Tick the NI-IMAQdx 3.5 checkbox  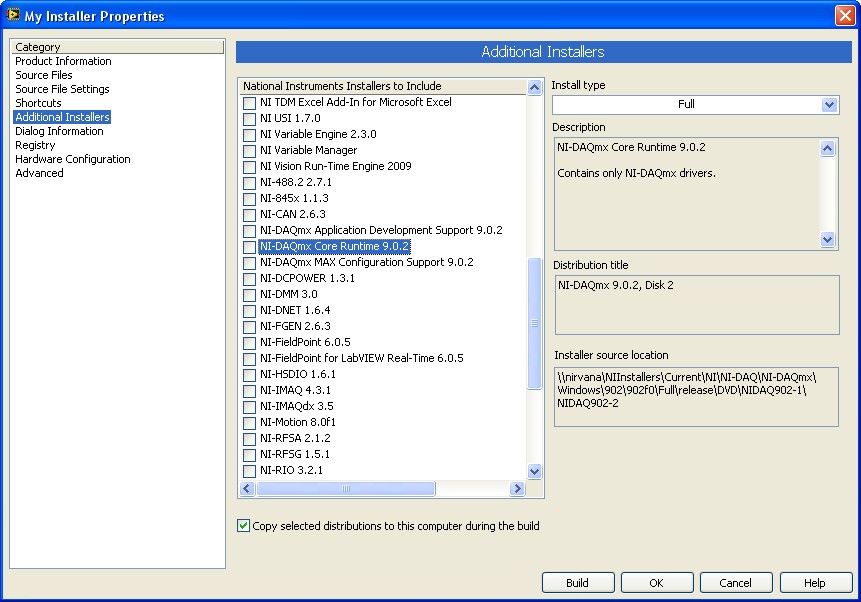[249, 406]
